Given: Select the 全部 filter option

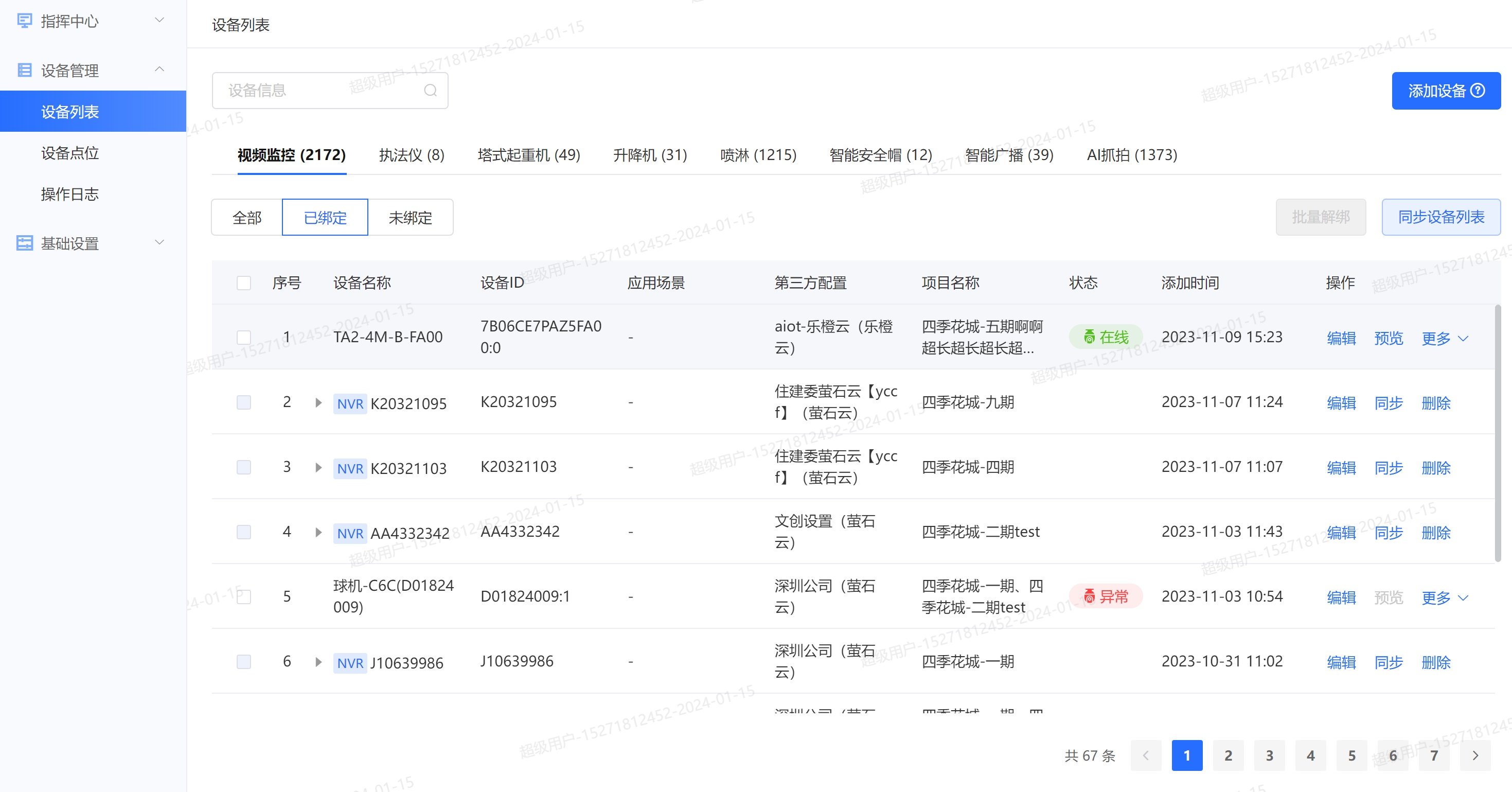Looking at the screenshot, I should pos(247,217).
